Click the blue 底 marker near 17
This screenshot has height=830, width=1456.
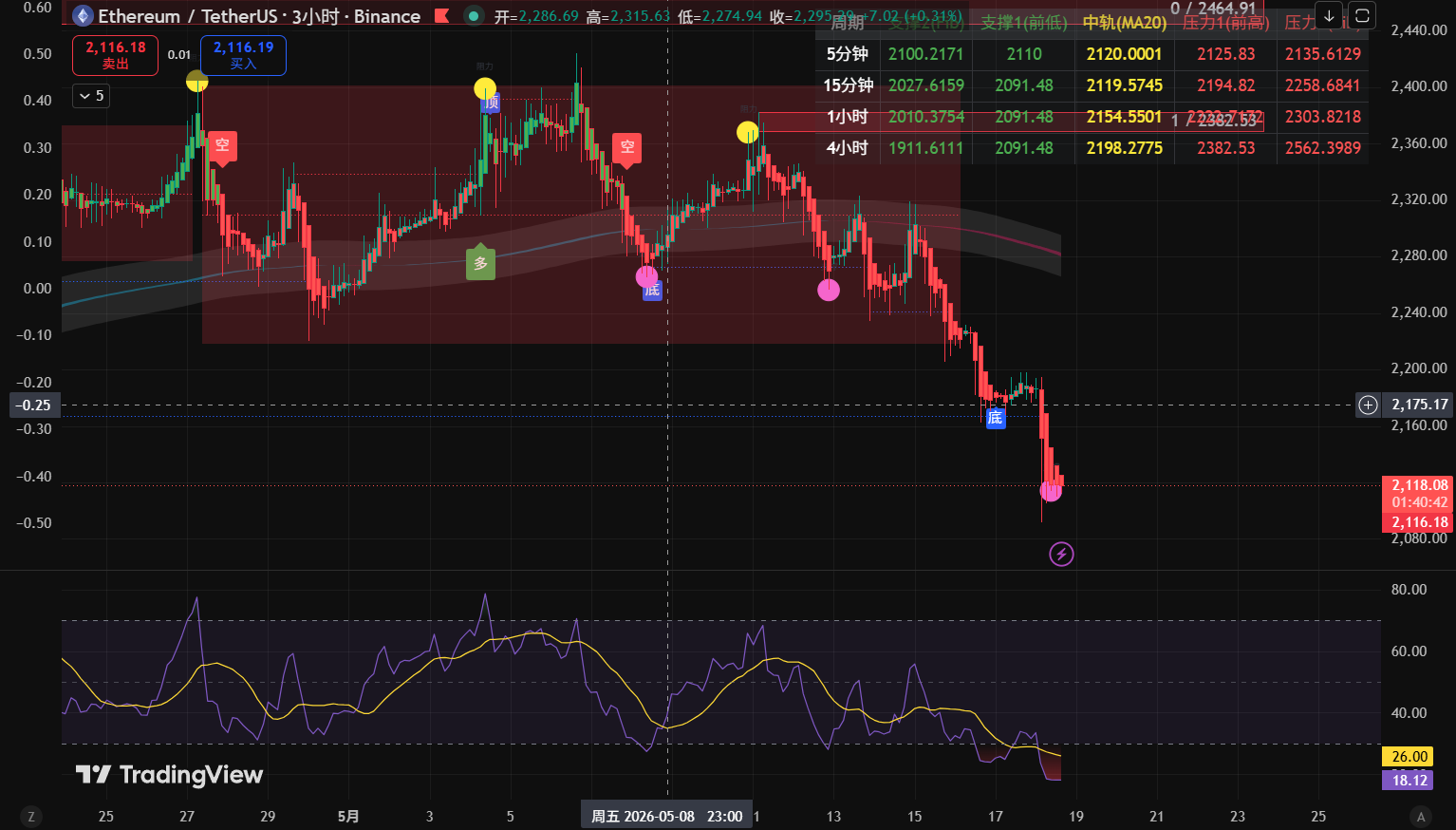[x=995, y=418]
